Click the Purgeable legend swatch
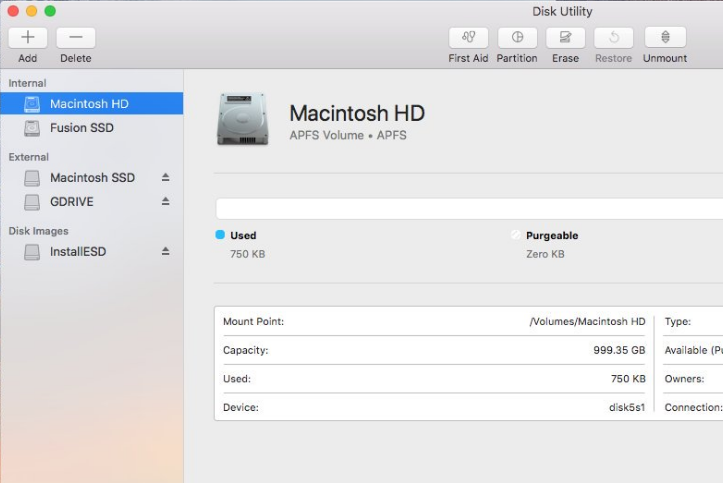This screenshot has width=723, height=483. tap(516, 235)
